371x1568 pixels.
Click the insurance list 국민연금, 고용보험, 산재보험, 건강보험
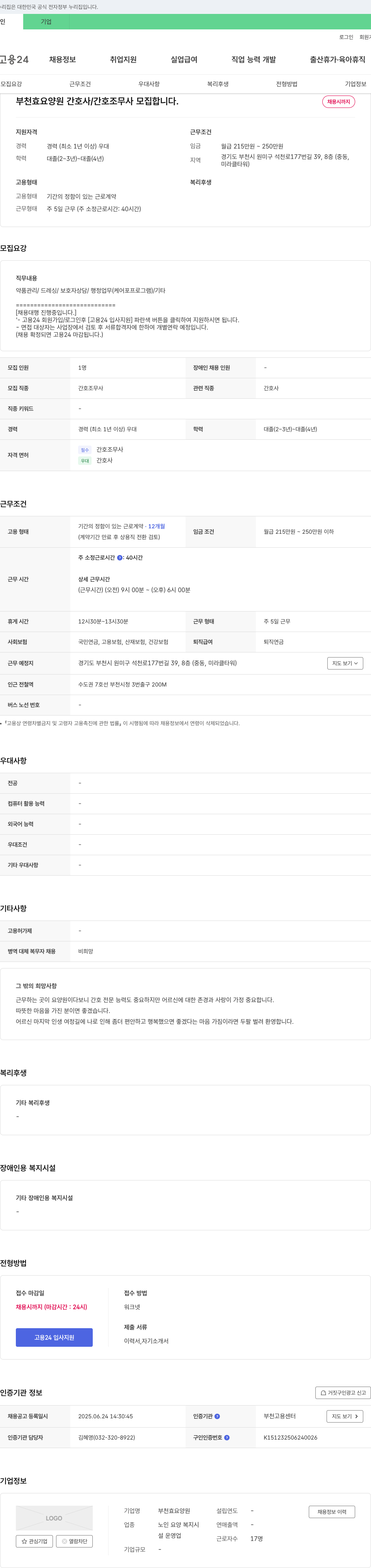click(x=123, y=642)
